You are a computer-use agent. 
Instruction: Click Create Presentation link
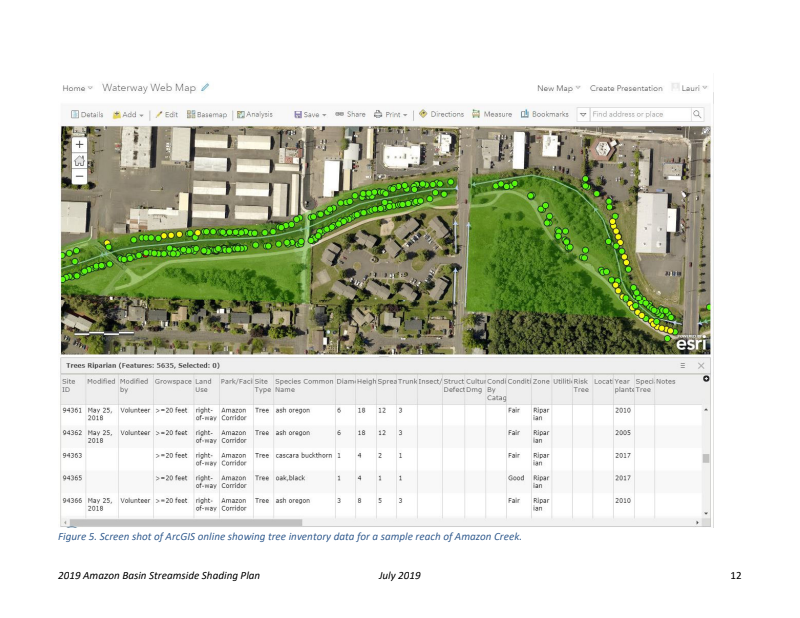pos(628,88)
